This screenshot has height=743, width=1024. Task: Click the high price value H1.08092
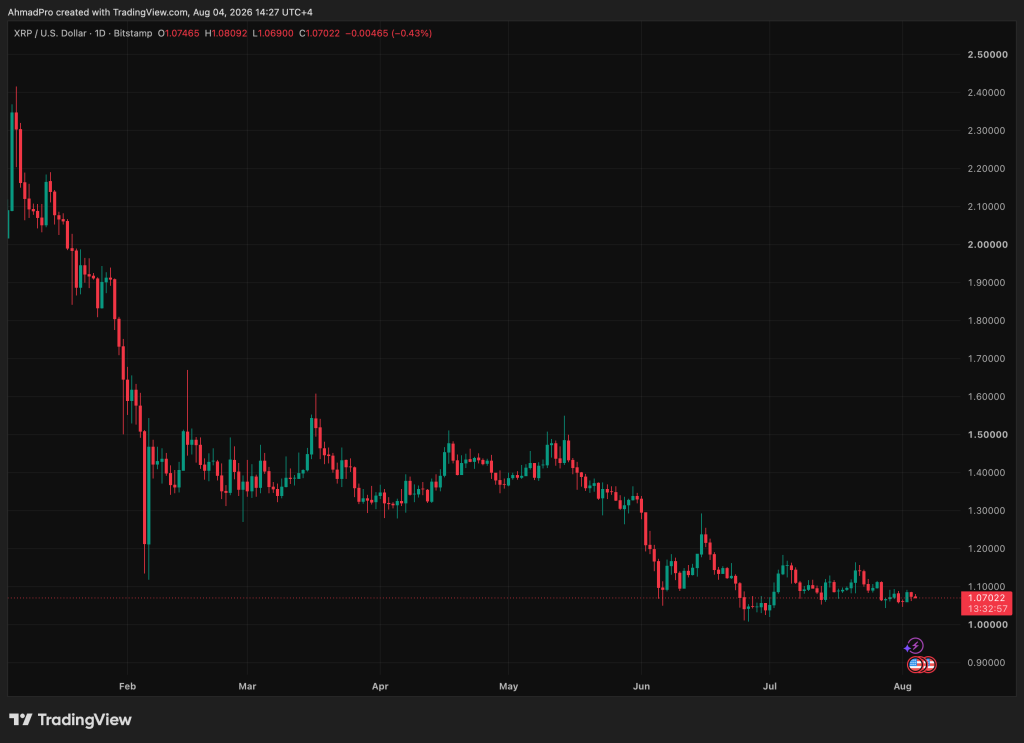(x=226, y=33)
